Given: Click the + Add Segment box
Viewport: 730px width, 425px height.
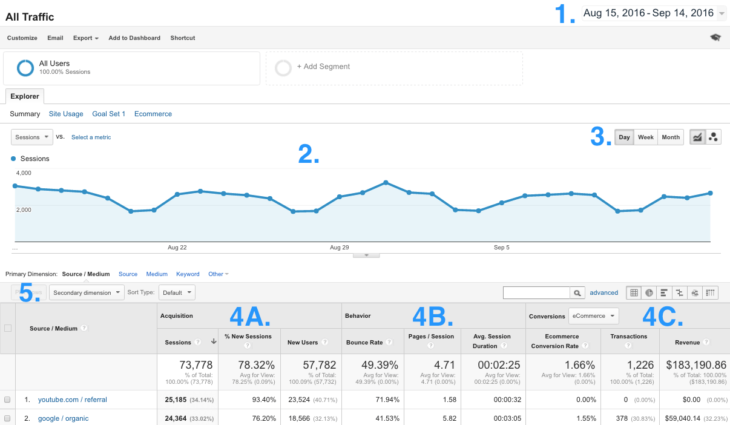Looking at the screenshot, I should coord(394,68).
